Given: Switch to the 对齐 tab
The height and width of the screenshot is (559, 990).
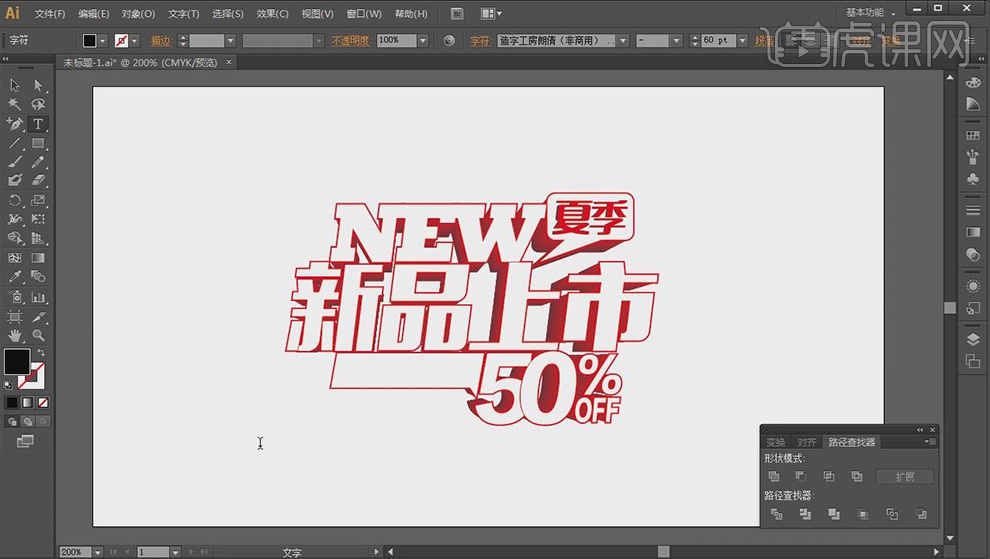Looking at the screenshot, I should tap(806, 442).
